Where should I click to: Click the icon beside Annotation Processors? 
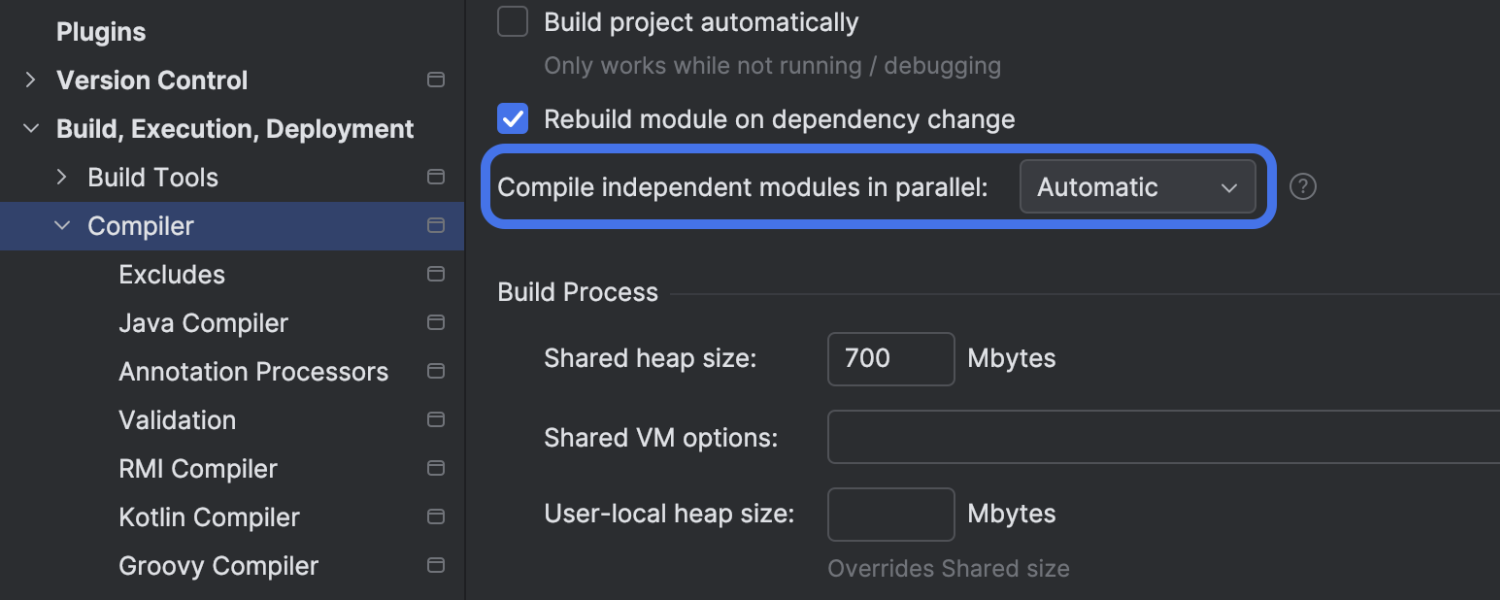436,371
